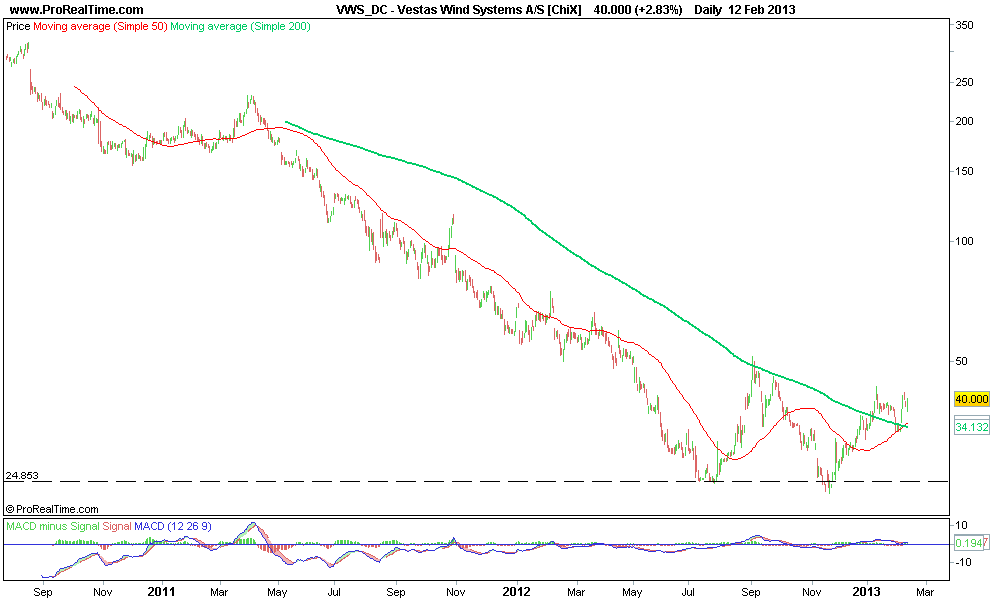Click the Nov 2012 time axis label
1000x600 pixels.
tap(811, 592)
